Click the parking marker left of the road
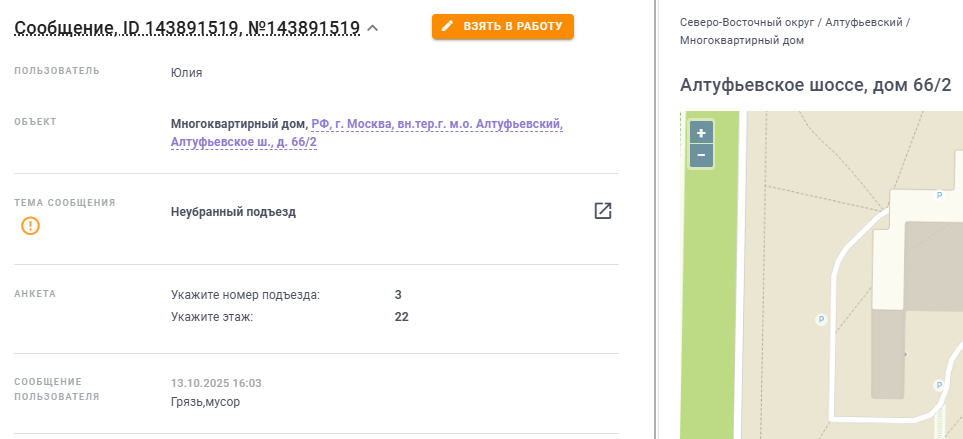 [x=821, y=320]
